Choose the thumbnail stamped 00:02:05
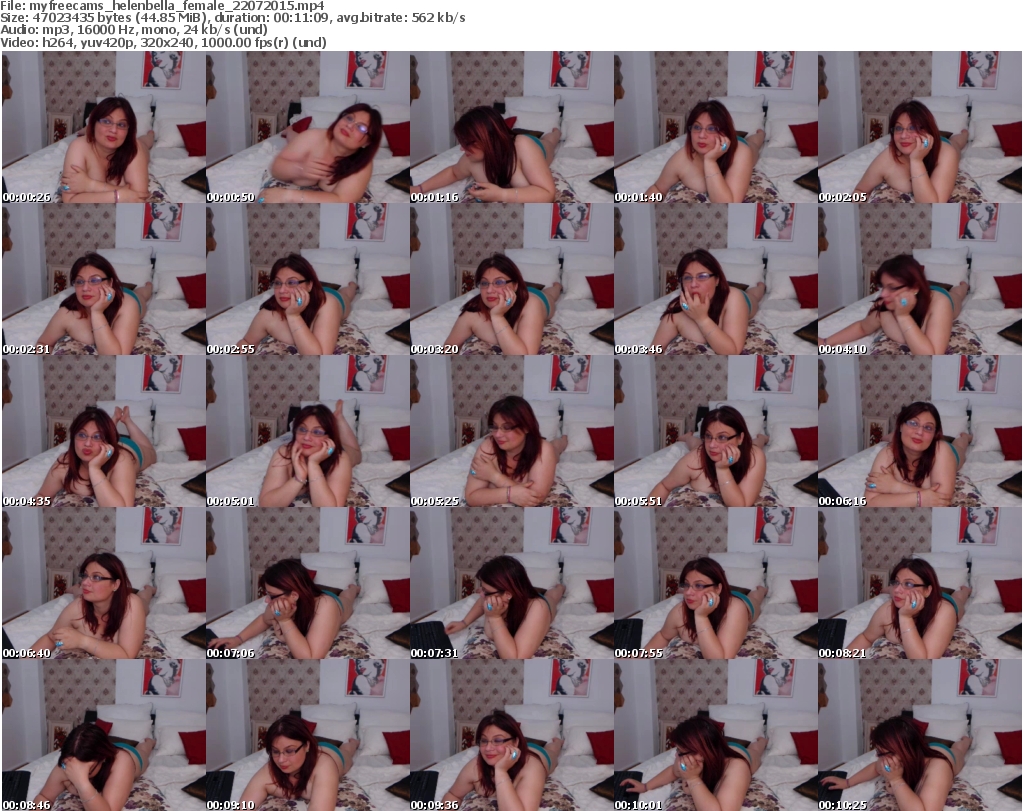Image resolution: width=1024 pixels, height=811 pixels. pyautogui.click(x=920, y=127)
